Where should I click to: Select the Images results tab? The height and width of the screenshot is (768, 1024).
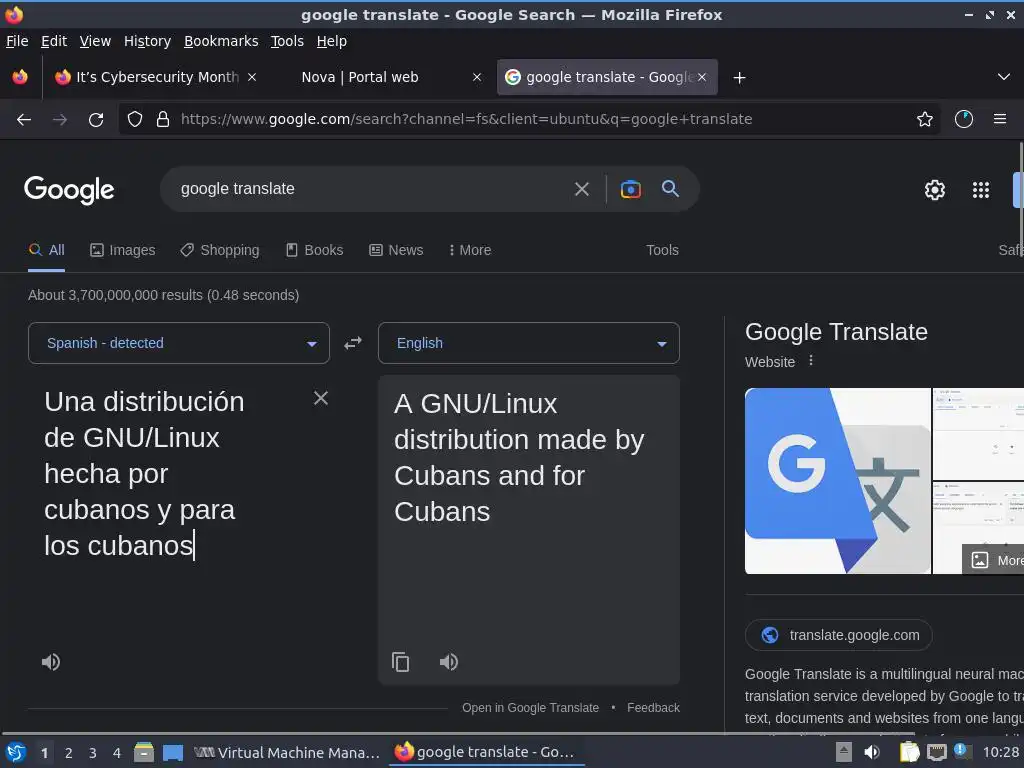(x=123, y=250)
